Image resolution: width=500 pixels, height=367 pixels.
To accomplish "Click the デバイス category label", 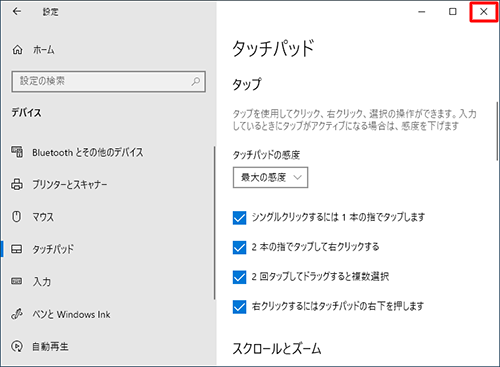I will [26, 113].
